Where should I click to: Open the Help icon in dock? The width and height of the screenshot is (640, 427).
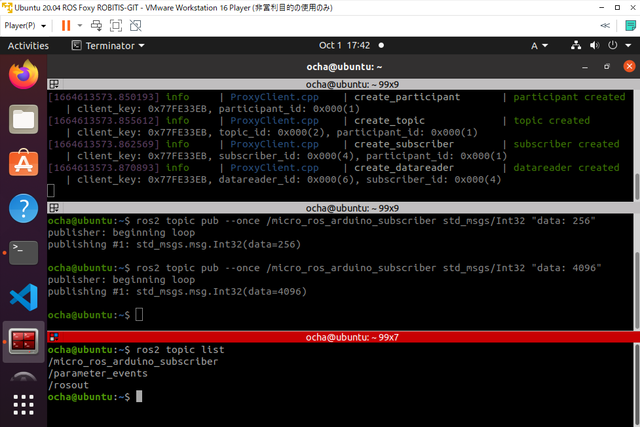point(23,208)
